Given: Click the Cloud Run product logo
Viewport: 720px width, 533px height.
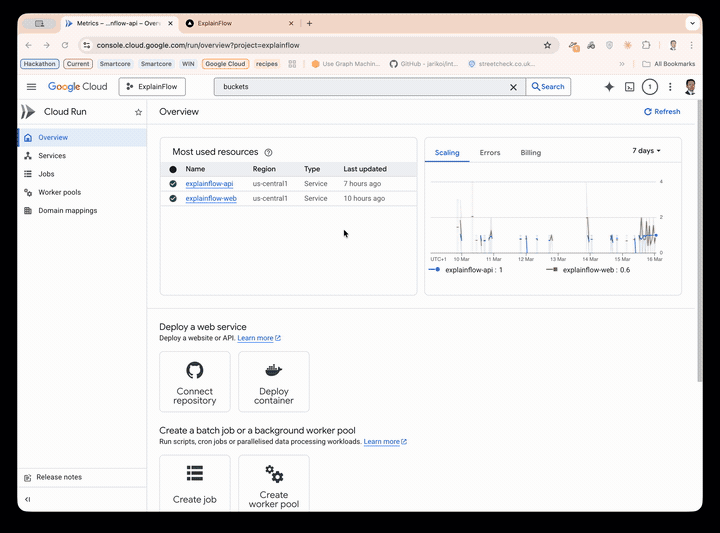Looking at the screenshot, I should (x=28, y=112).
